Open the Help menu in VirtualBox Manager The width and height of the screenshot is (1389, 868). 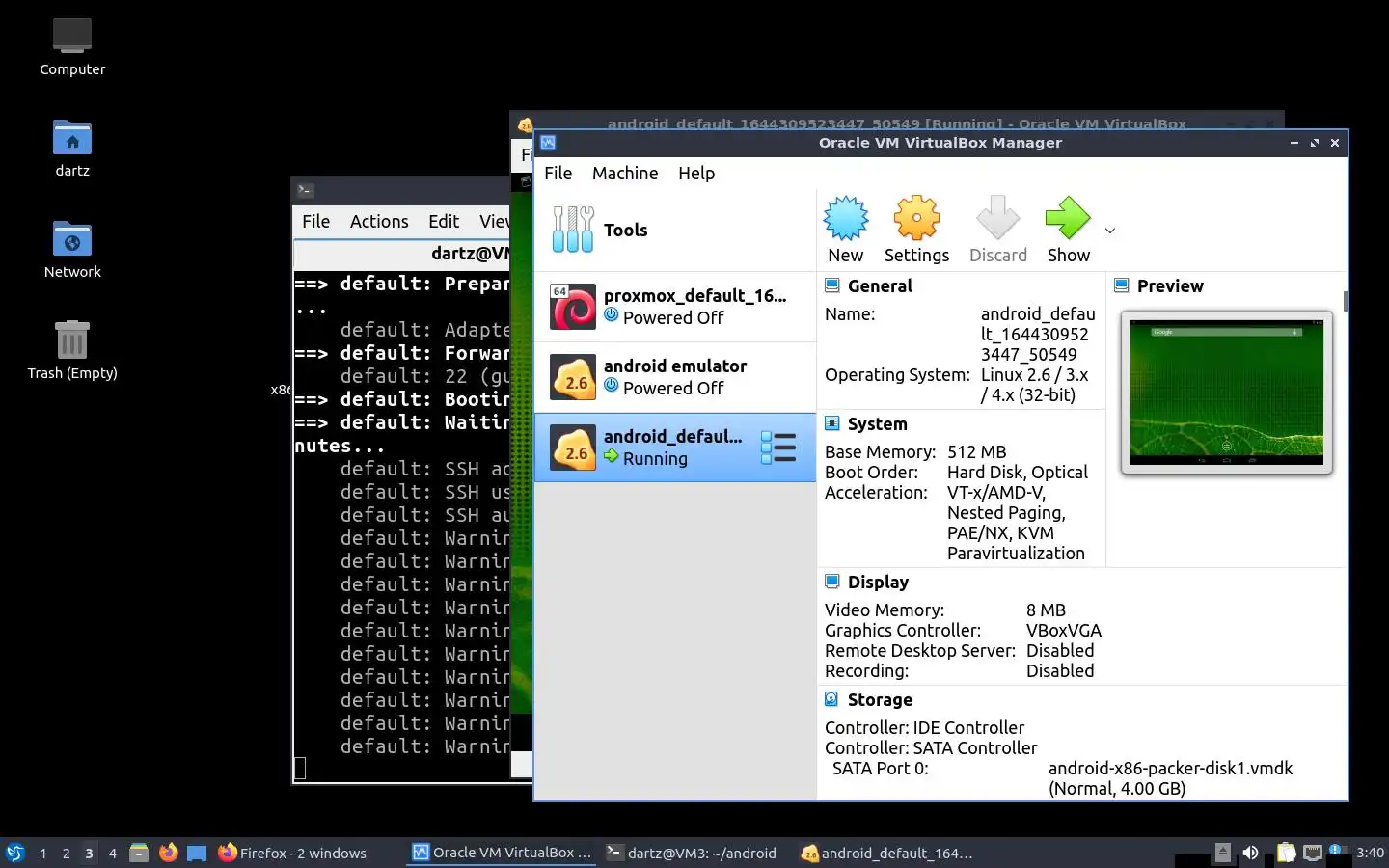click(x=696, y=174)
